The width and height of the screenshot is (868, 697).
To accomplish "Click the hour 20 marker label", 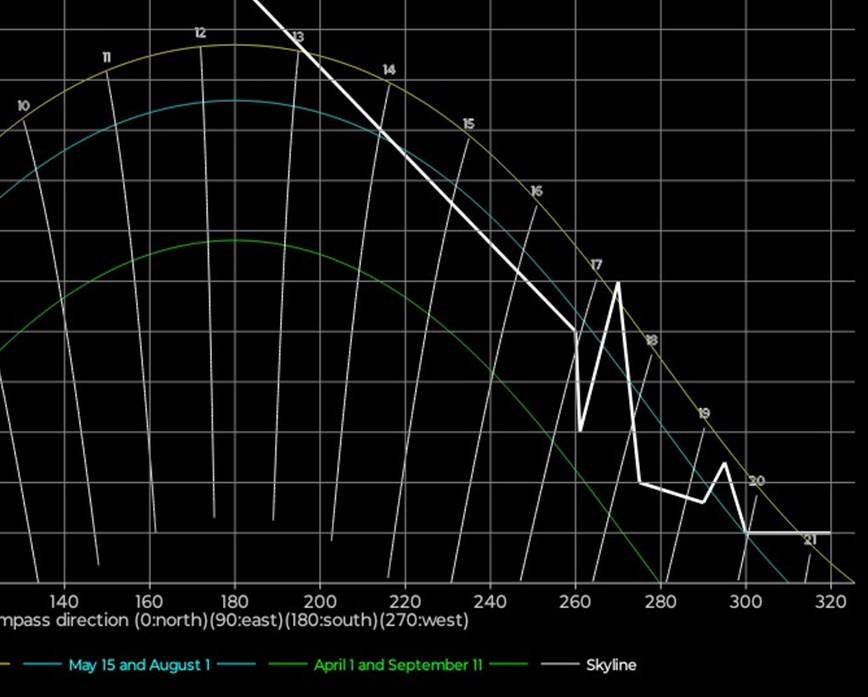I will click(x=756, y=481).
